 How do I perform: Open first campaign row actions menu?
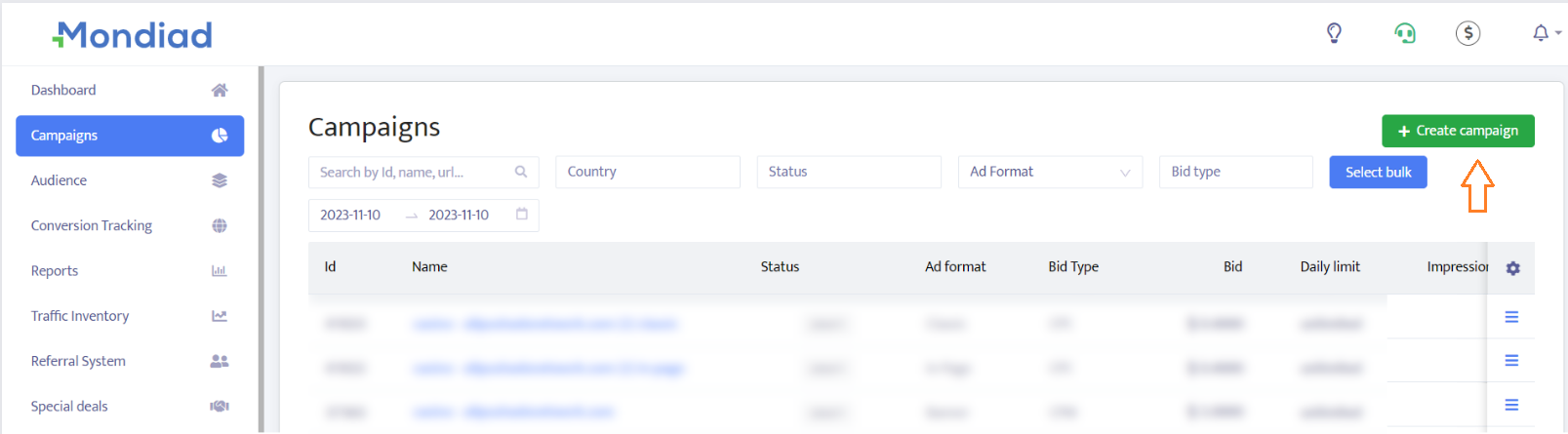(1511, 317)
